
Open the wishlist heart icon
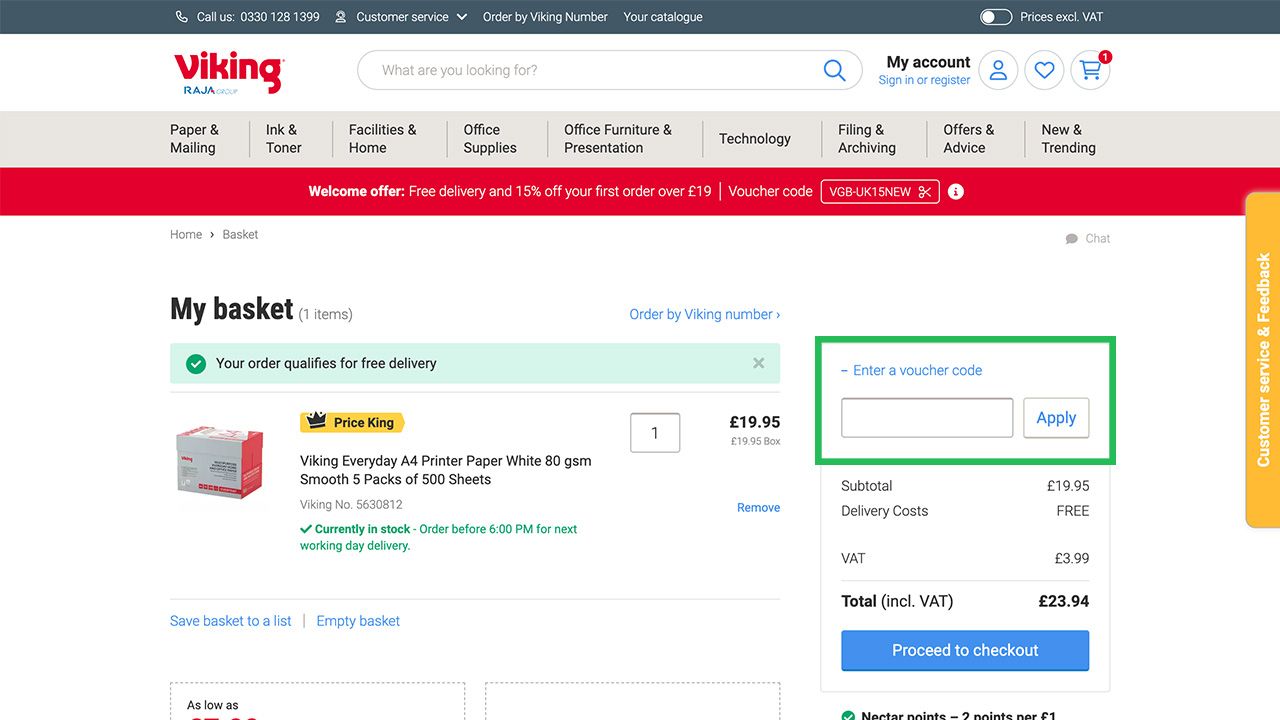tap(1044, 70)
